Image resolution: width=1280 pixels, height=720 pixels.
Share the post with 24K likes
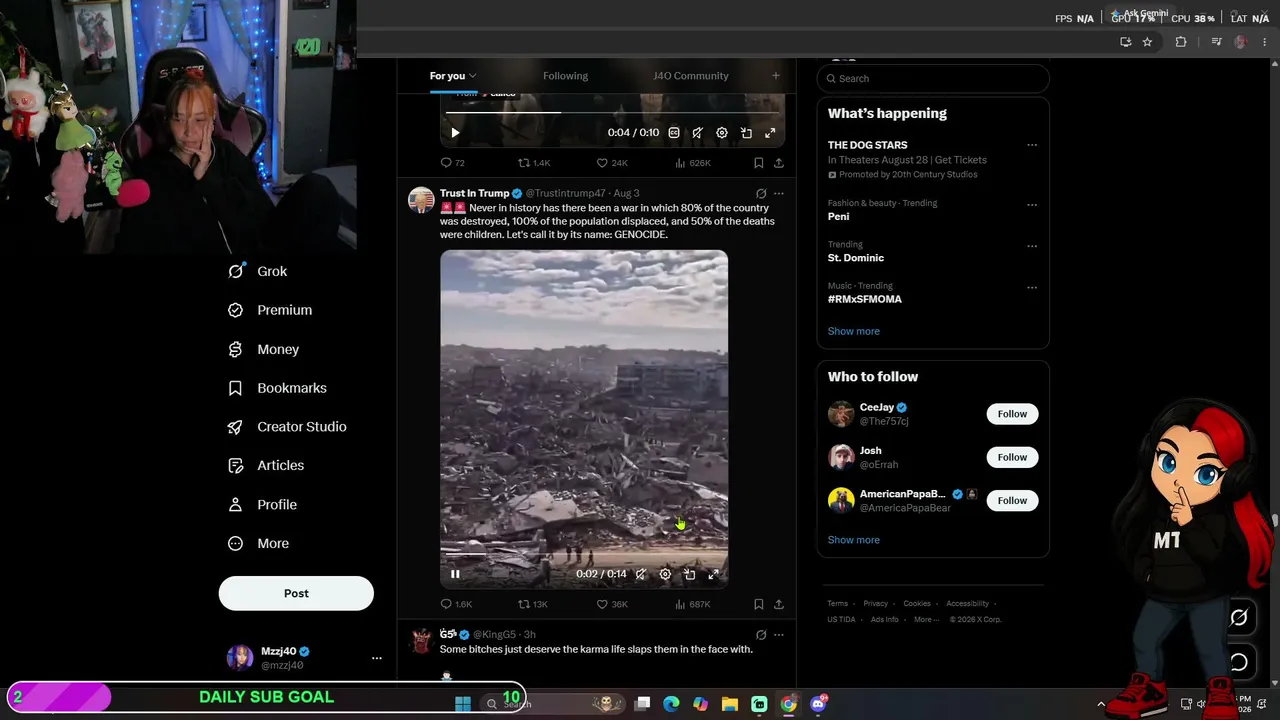pos(779,163)
